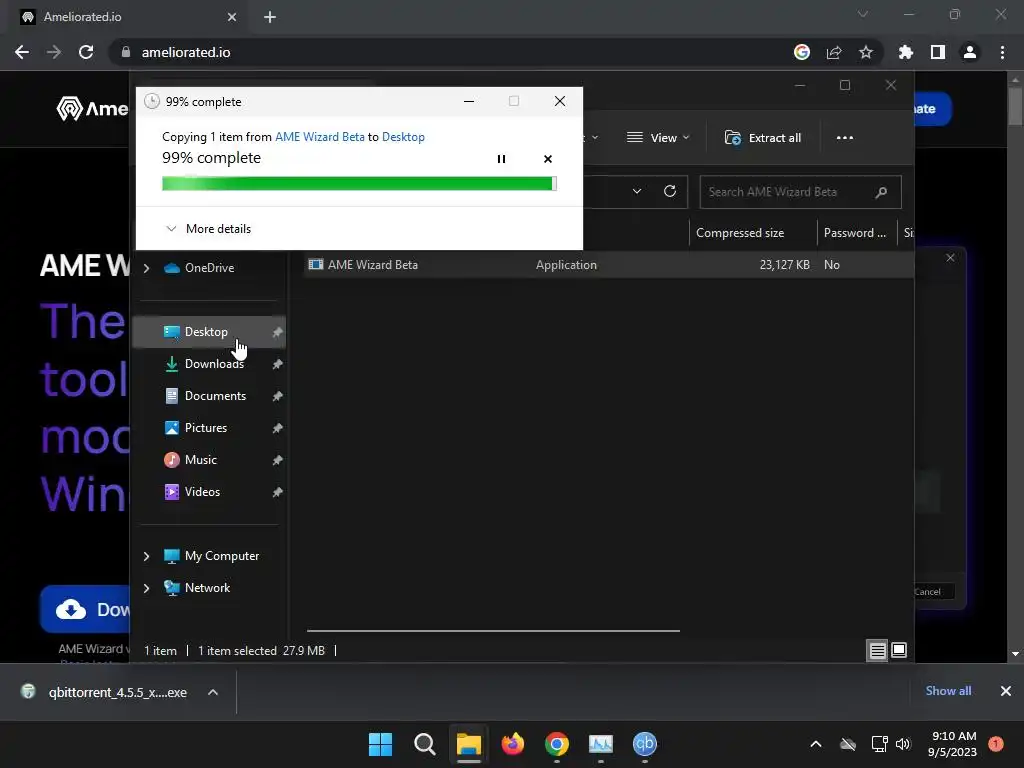The image size is (1024, 768).
Task: Open Chrome Extensions puzzle icon
Action: [x=906, y=52]
